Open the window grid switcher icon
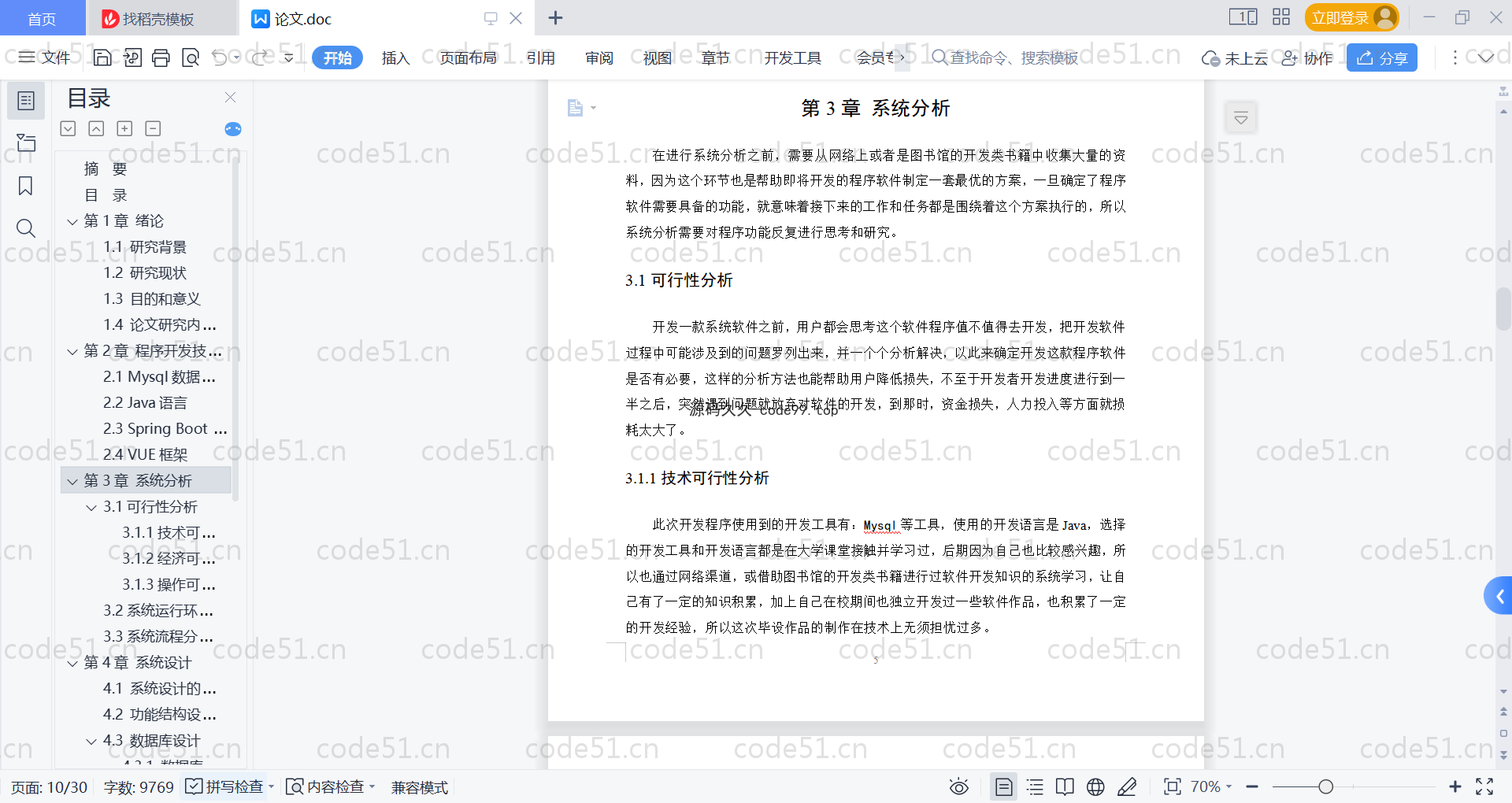 (x=1281, y=17)
